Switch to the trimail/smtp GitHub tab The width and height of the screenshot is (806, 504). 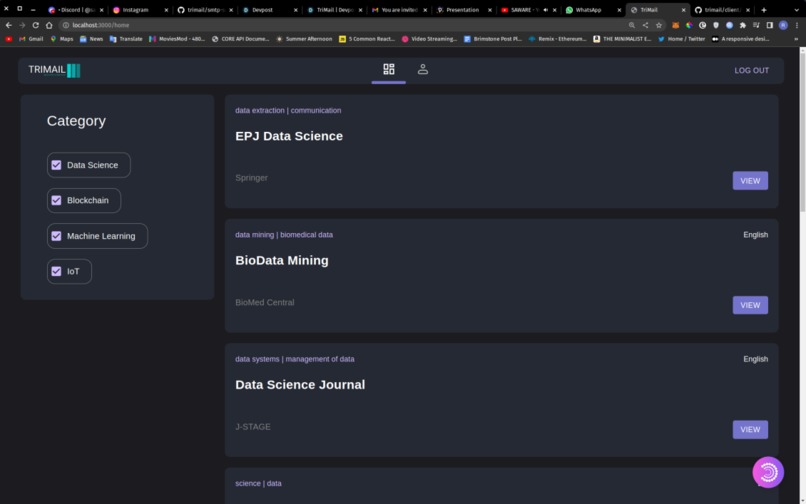tap(205, 10)
